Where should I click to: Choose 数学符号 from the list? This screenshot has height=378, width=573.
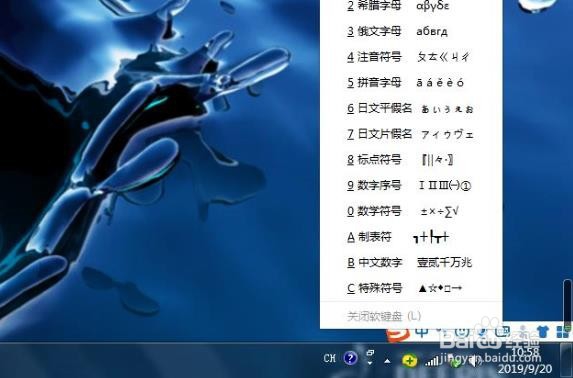411,211
